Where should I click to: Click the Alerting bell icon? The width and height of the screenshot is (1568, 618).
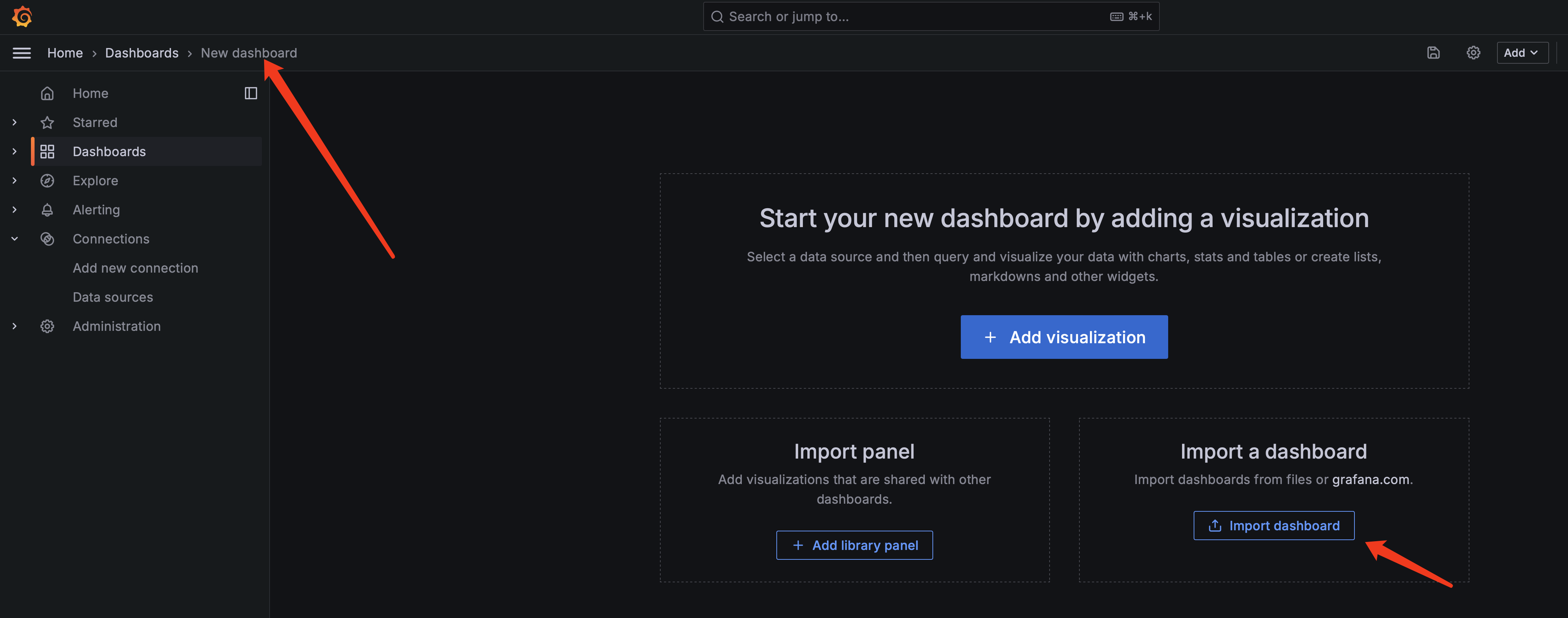tap(48, 210)
